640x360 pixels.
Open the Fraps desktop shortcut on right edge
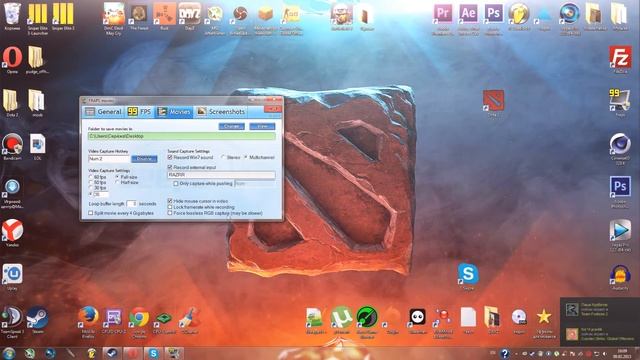click(x=620, y=103)
